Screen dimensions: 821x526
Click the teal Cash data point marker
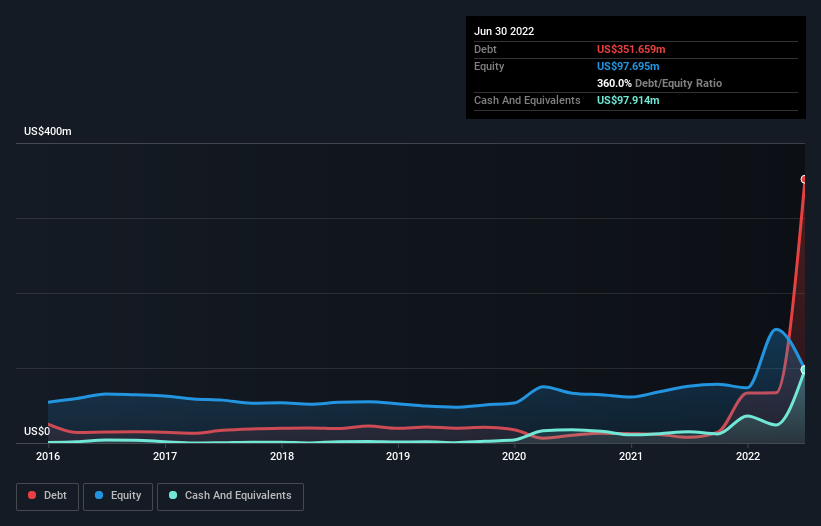click(x=804, y=370)
